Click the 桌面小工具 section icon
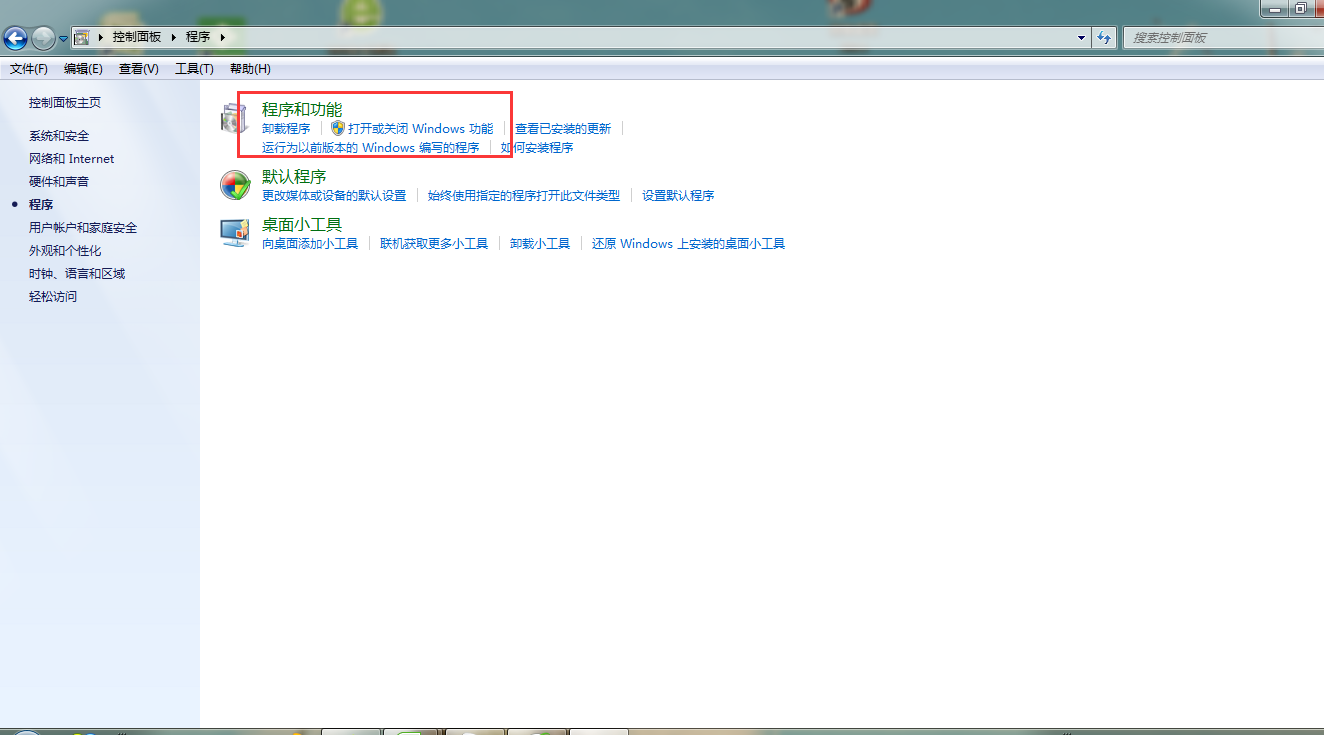1324x735 pixels. pos(235,233)
